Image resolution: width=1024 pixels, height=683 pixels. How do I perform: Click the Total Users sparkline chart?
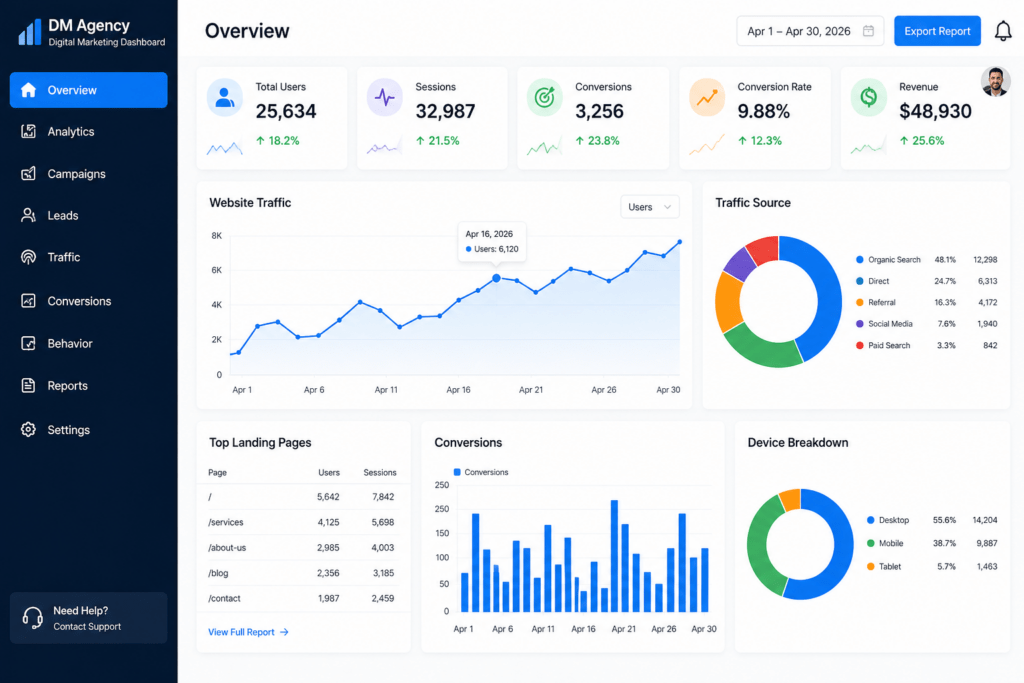click(225, 148)
